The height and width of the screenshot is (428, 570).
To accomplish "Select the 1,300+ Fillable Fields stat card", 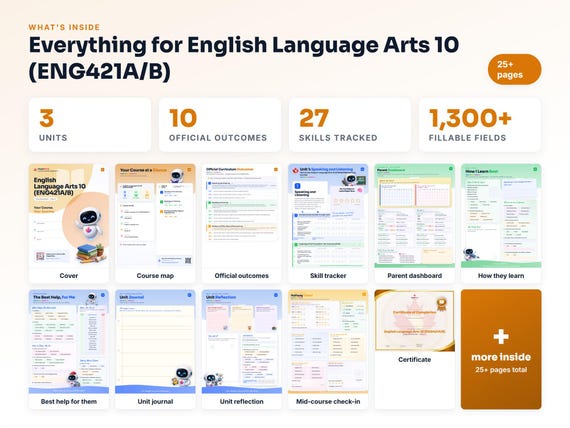I will (x=480, y=125).
